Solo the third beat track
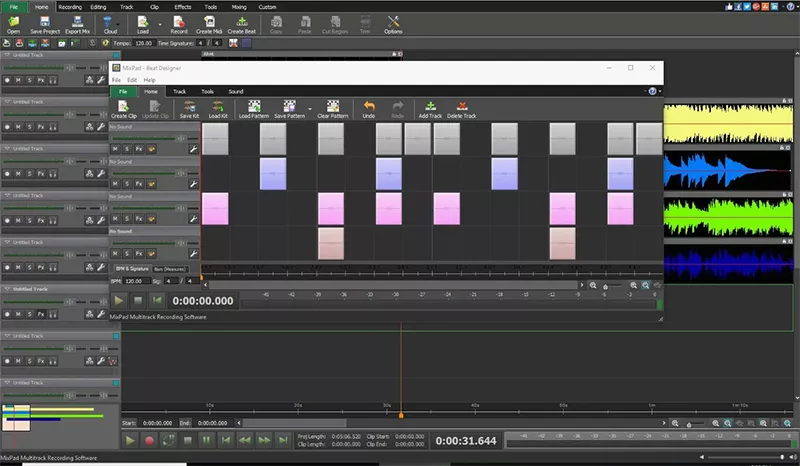Image resolution: width=800 pixels, height=466 pixels. point(127,218)
